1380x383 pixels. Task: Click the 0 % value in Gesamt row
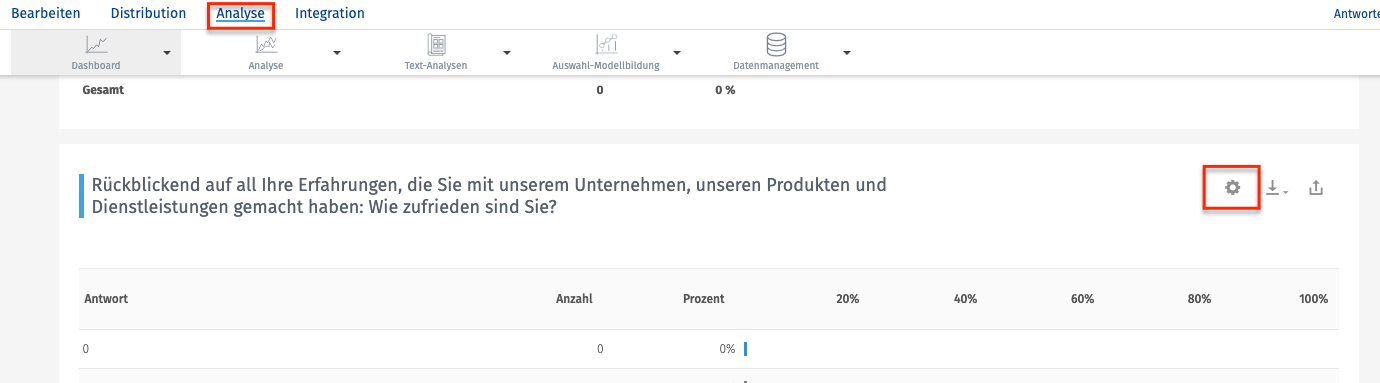coord(725,90)
